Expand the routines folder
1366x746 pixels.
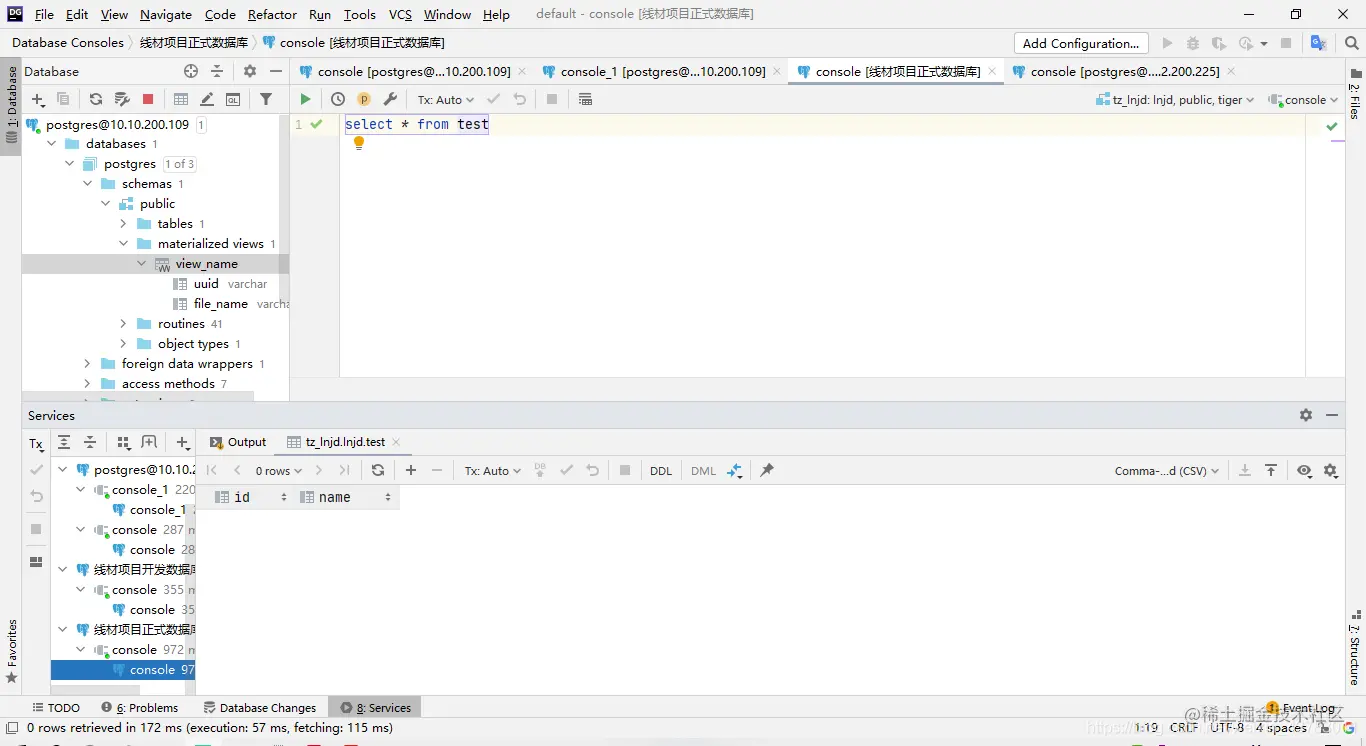pos(124,324)
